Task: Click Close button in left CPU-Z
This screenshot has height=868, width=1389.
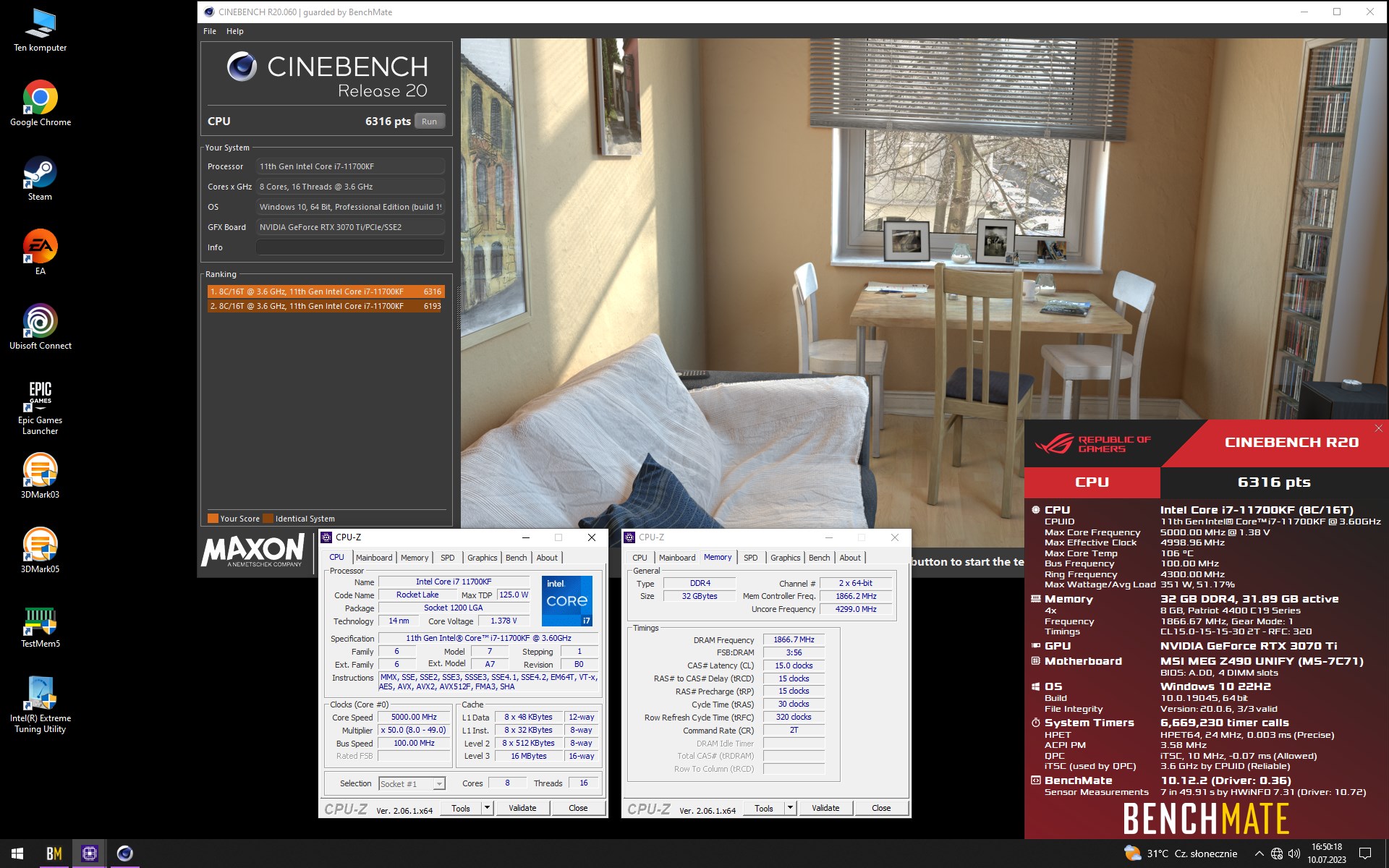Action: 578,808
